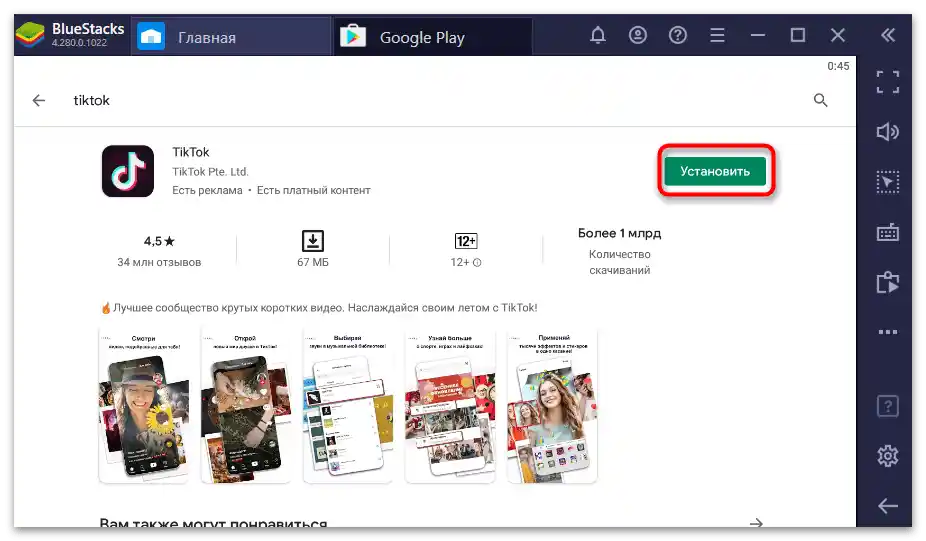Image resolution: width=926 pixels, height=541 pixels.
Task: Toggle fullscreen mode in sidebar
Action: click(888, 82)
